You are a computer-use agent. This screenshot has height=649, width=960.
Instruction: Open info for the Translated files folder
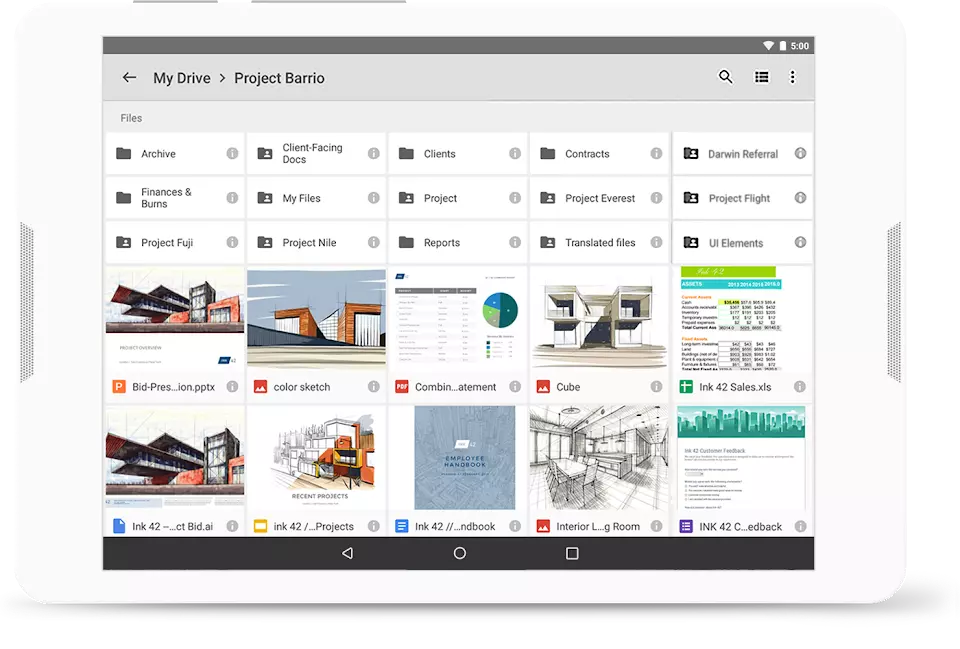[656, 242]
